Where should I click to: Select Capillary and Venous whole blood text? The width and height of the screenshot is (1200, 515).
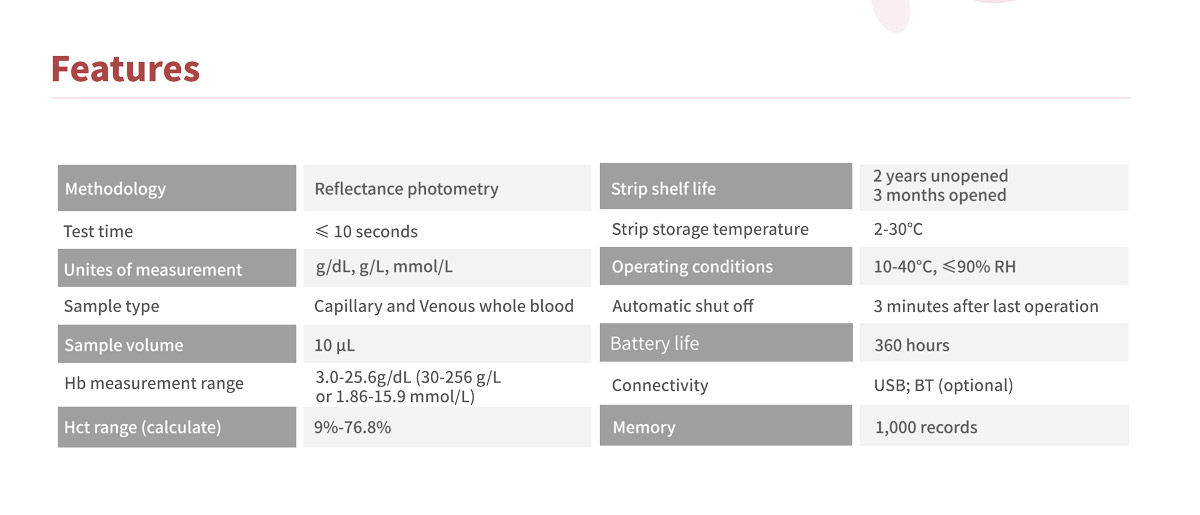click(x=444, y=306)
